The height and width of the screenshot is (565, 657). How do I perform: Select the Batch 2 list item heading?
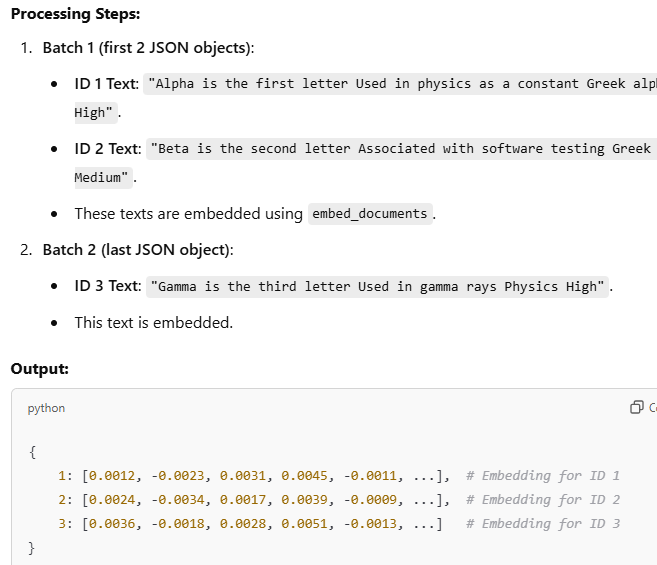pos(138,250)
